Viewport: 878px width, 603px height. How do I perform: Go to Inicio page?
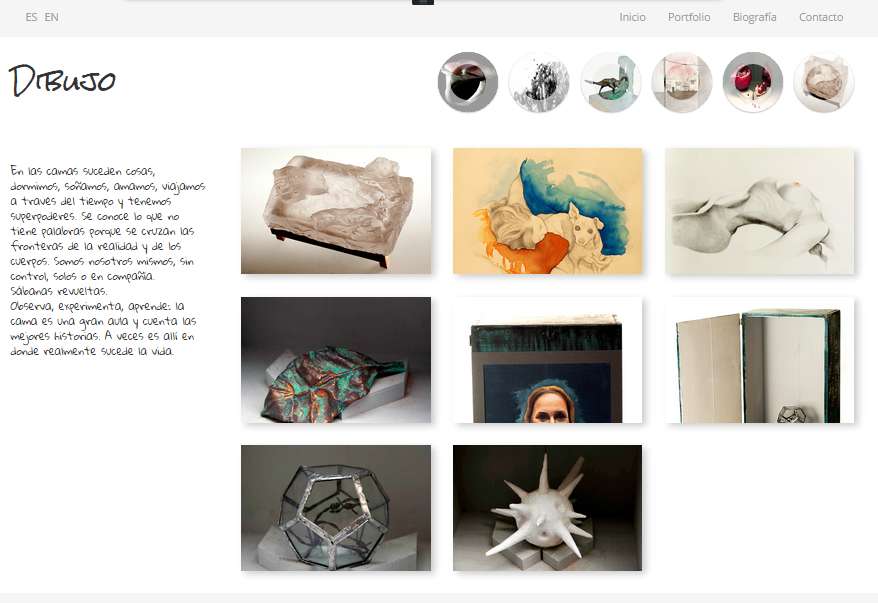[x=632, y=17]
